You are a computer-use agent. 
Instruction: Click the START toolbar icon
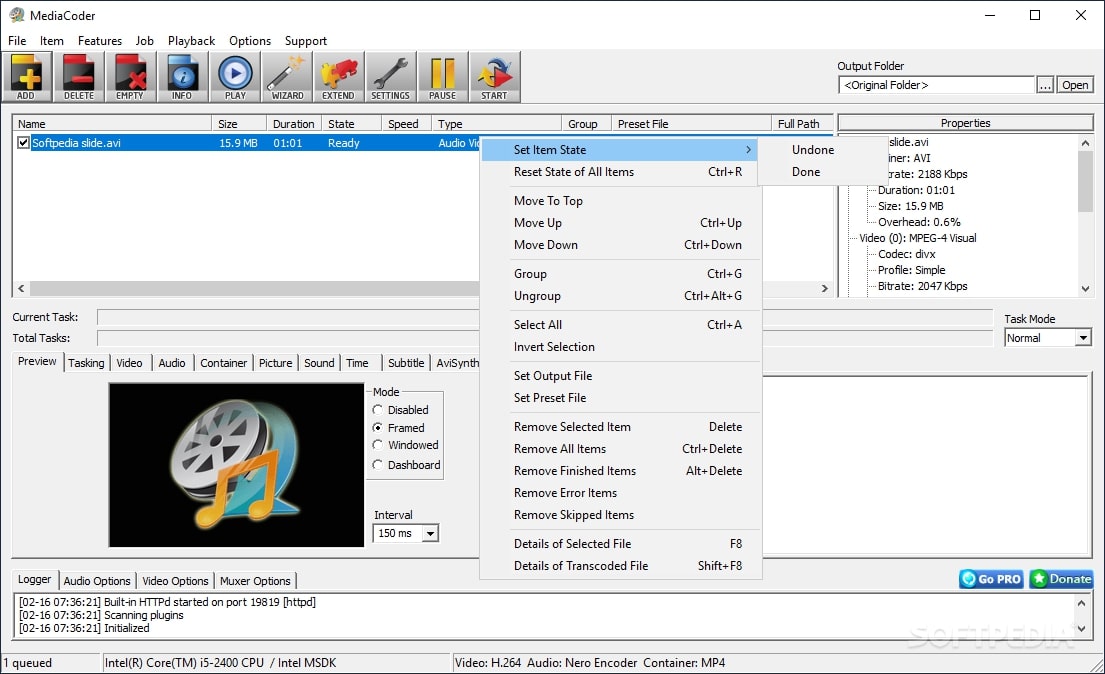tap(495, 77)
